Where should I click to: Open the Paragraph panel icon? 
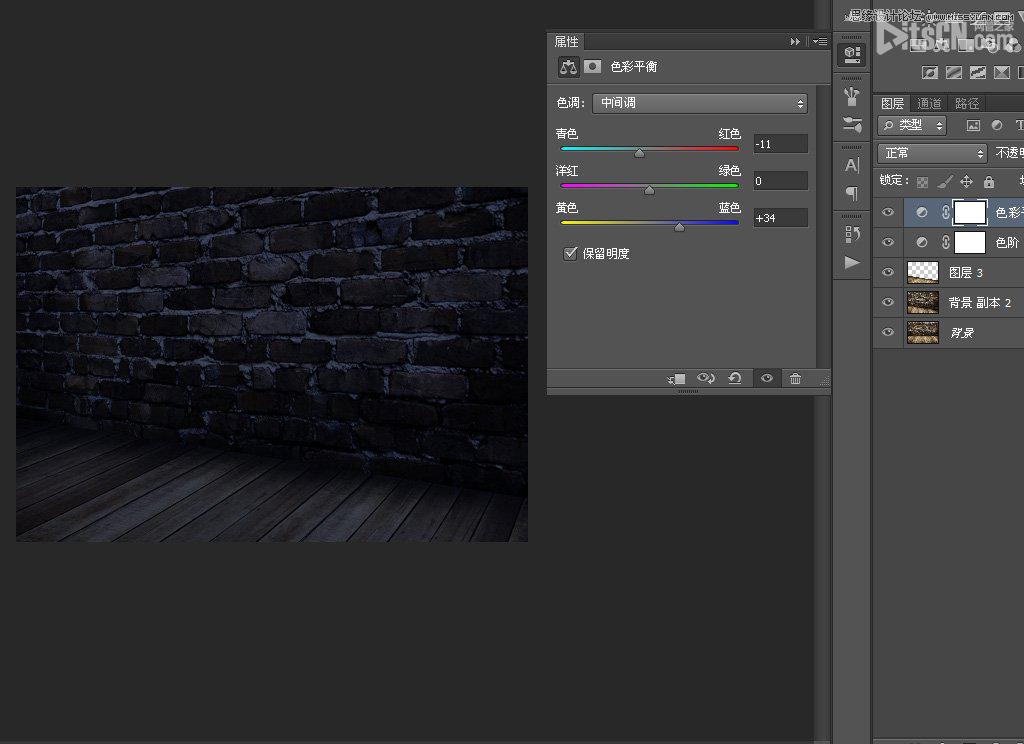coord(852,193)
